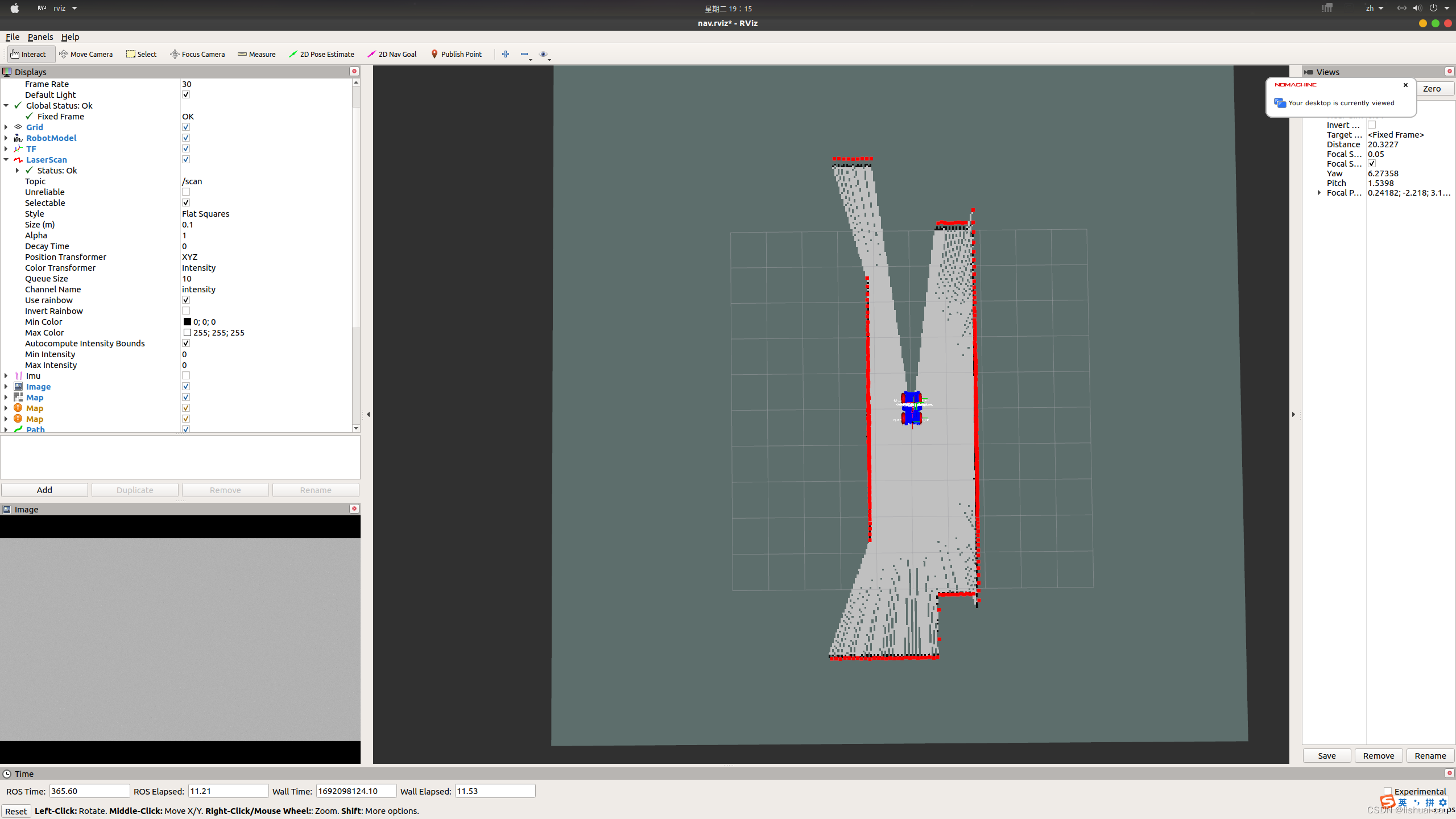1456x819 pixels.
Task: Select the 2D Pose Estimate tool
Action: (x=321, y=54)
